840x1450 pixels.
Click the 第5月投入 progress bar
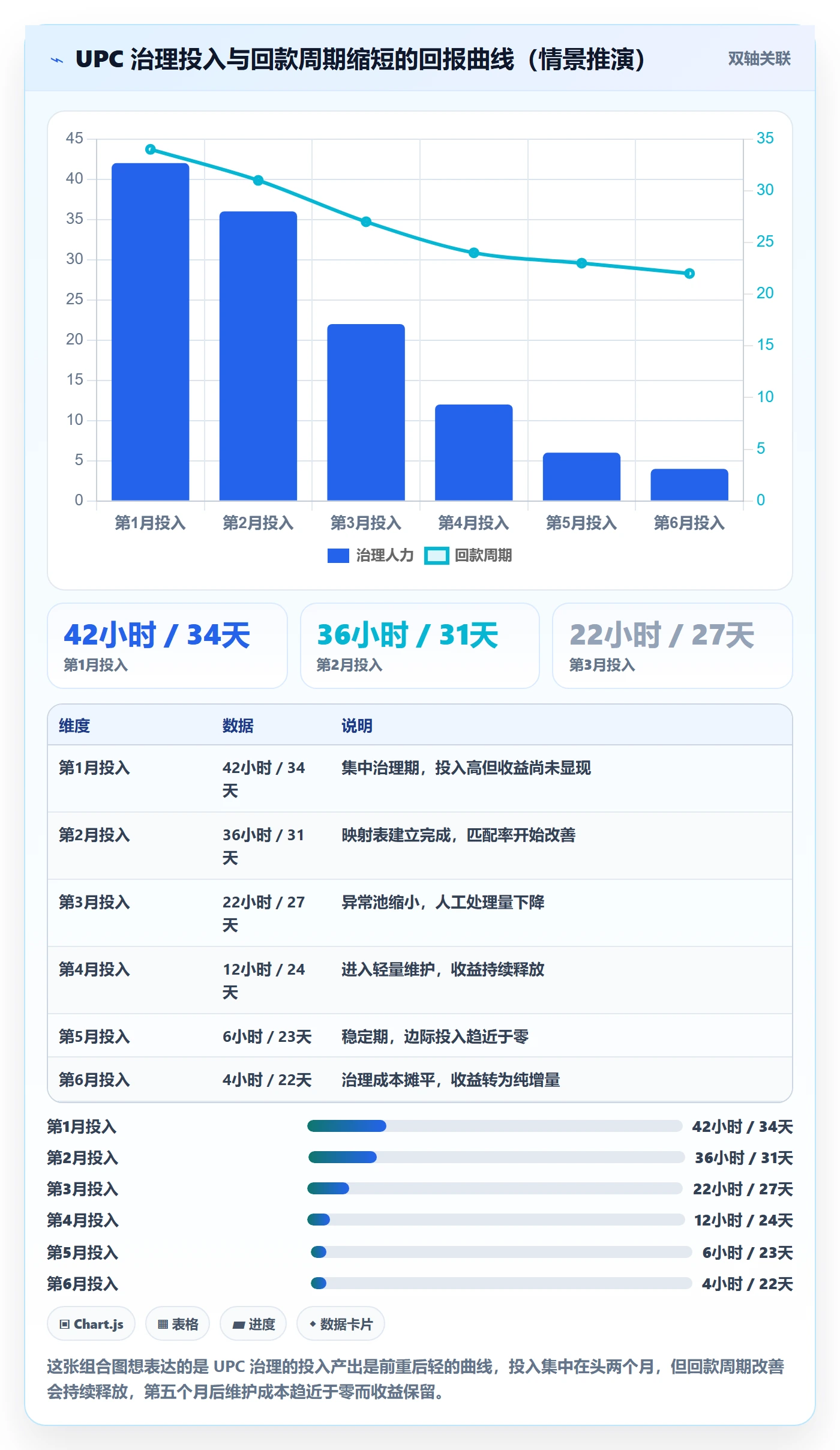coord(501,1252)
